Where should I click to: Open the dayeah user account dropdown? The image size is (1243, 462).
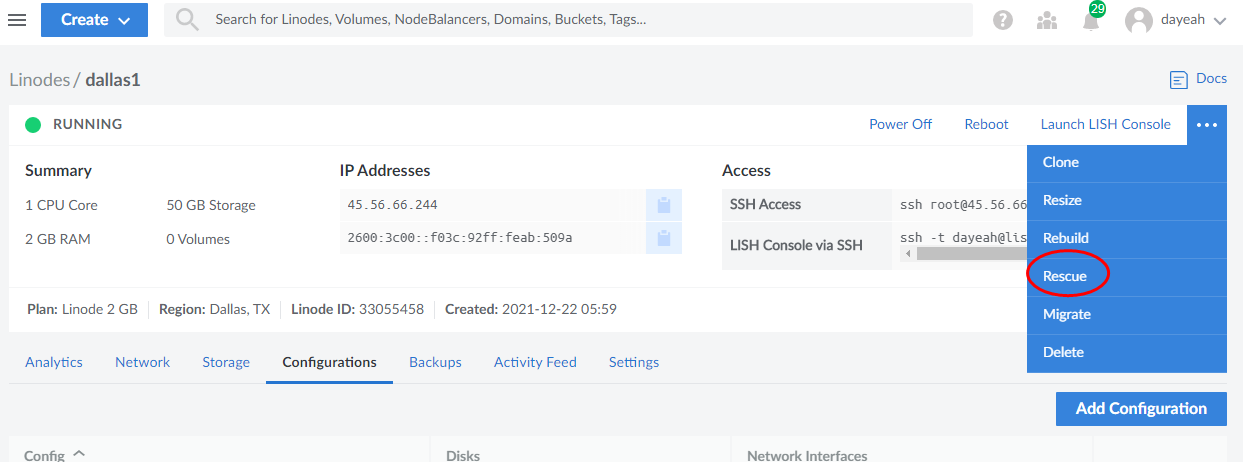tap(1175, 20)
